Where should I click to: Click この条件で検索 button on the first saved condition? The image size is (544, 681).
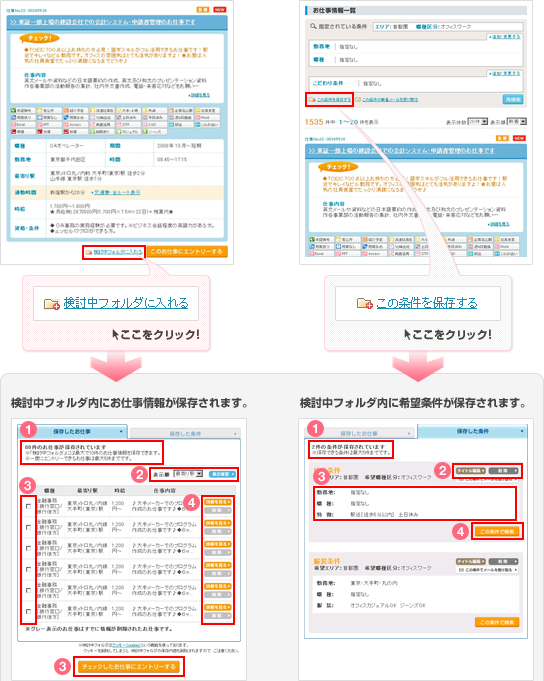(497, 532)
